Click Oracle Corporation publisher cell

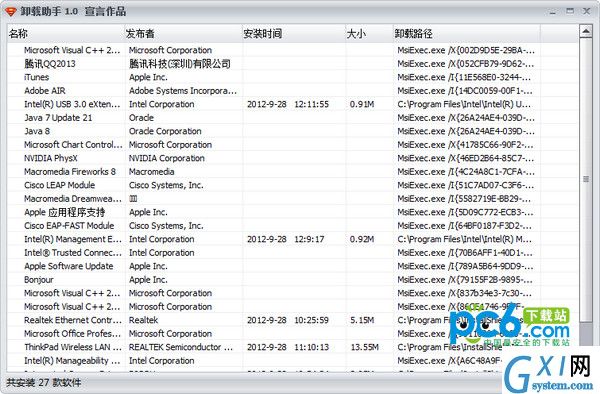[165, 131]
